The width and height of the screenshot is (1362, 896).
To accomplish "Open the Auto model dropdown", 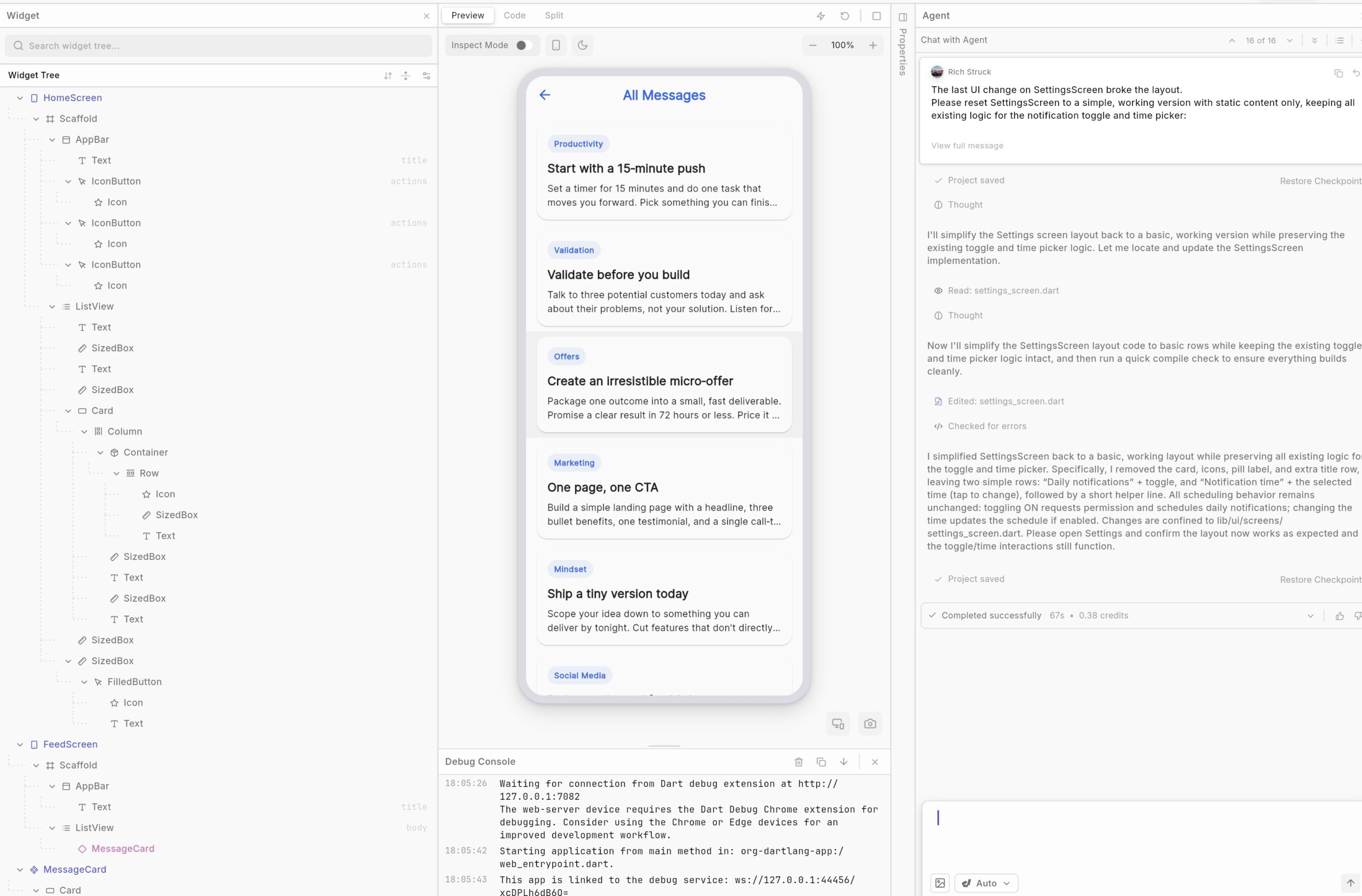I will (x=986, y=883).
